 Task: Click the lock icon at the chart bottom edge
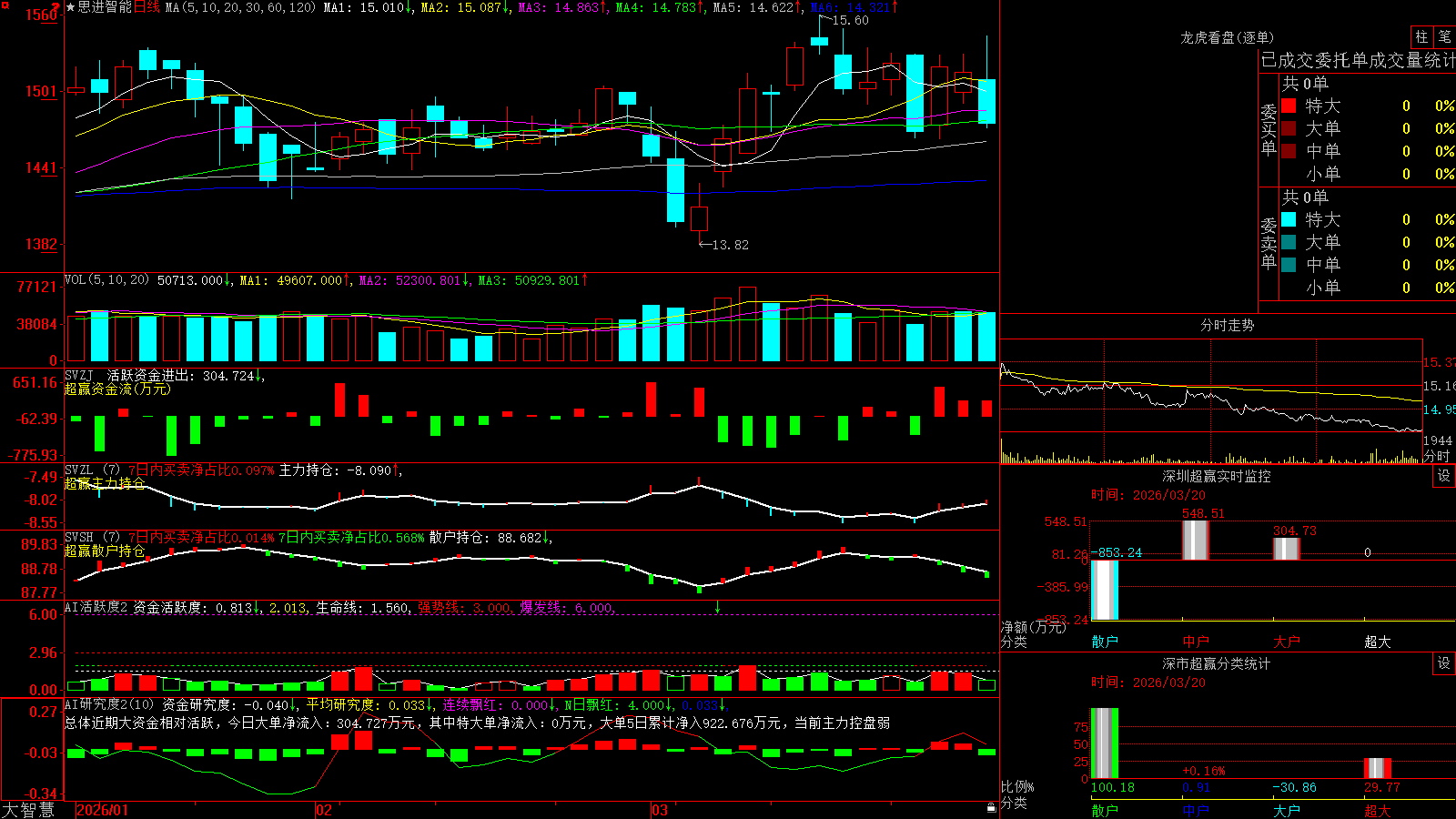pos(992,807)
